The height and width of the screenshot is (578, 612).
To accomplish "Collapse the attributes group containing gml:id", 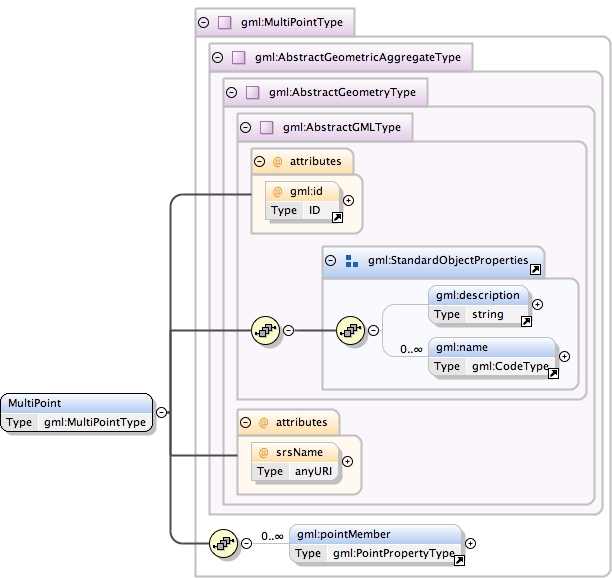I will click(259, 162).
